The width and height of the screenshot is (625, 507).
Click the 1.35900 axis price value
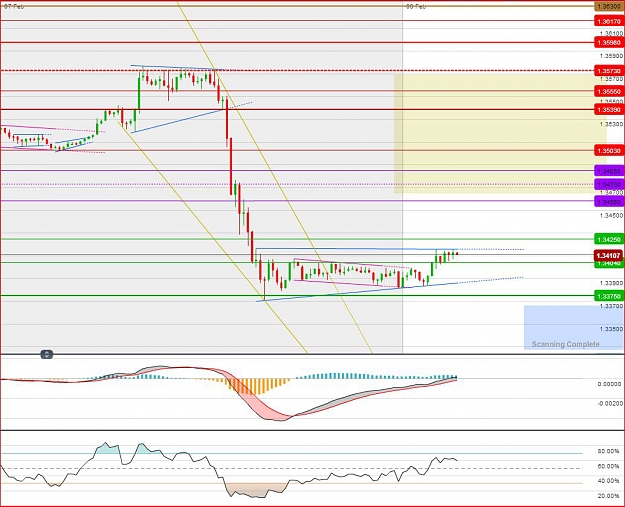[x=611, y=56]
